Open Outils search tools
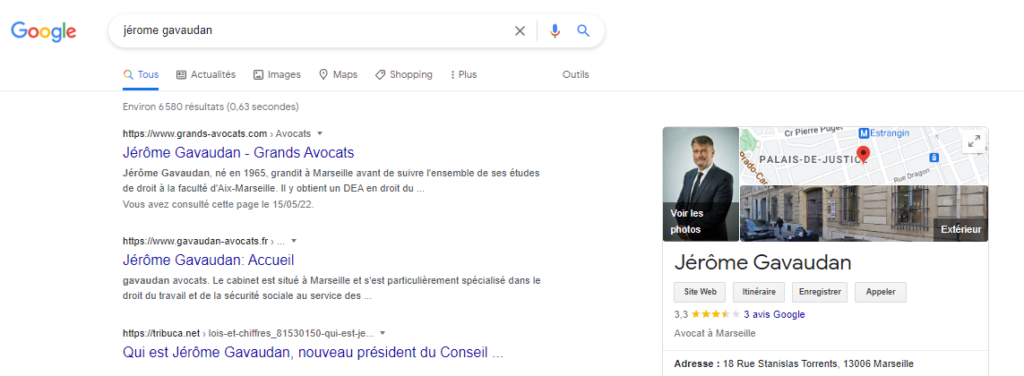This screenshot has width=1024, height=376. coord(575,74)
